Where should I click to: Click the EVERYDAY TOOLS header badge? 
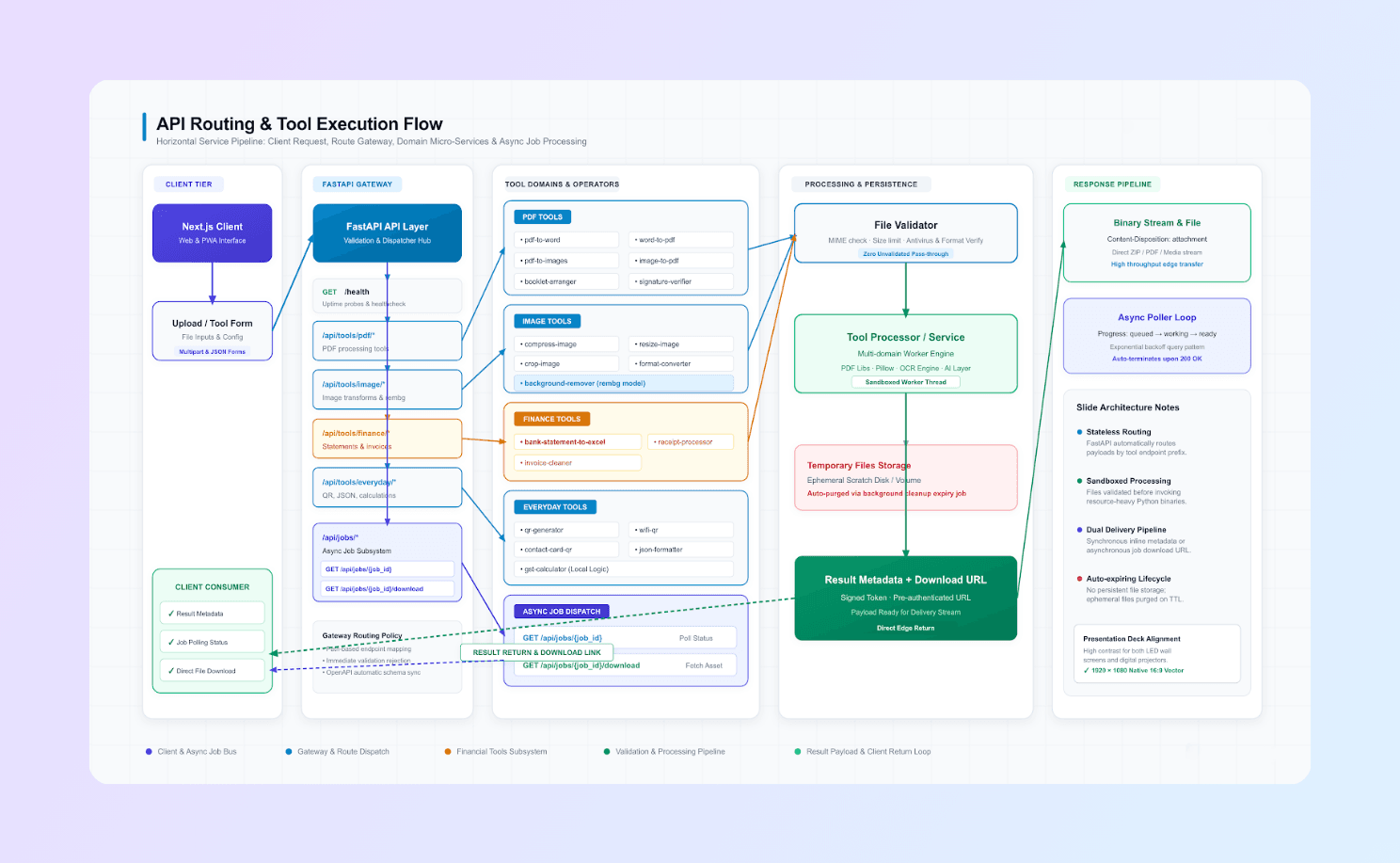(x=555, y=507)
